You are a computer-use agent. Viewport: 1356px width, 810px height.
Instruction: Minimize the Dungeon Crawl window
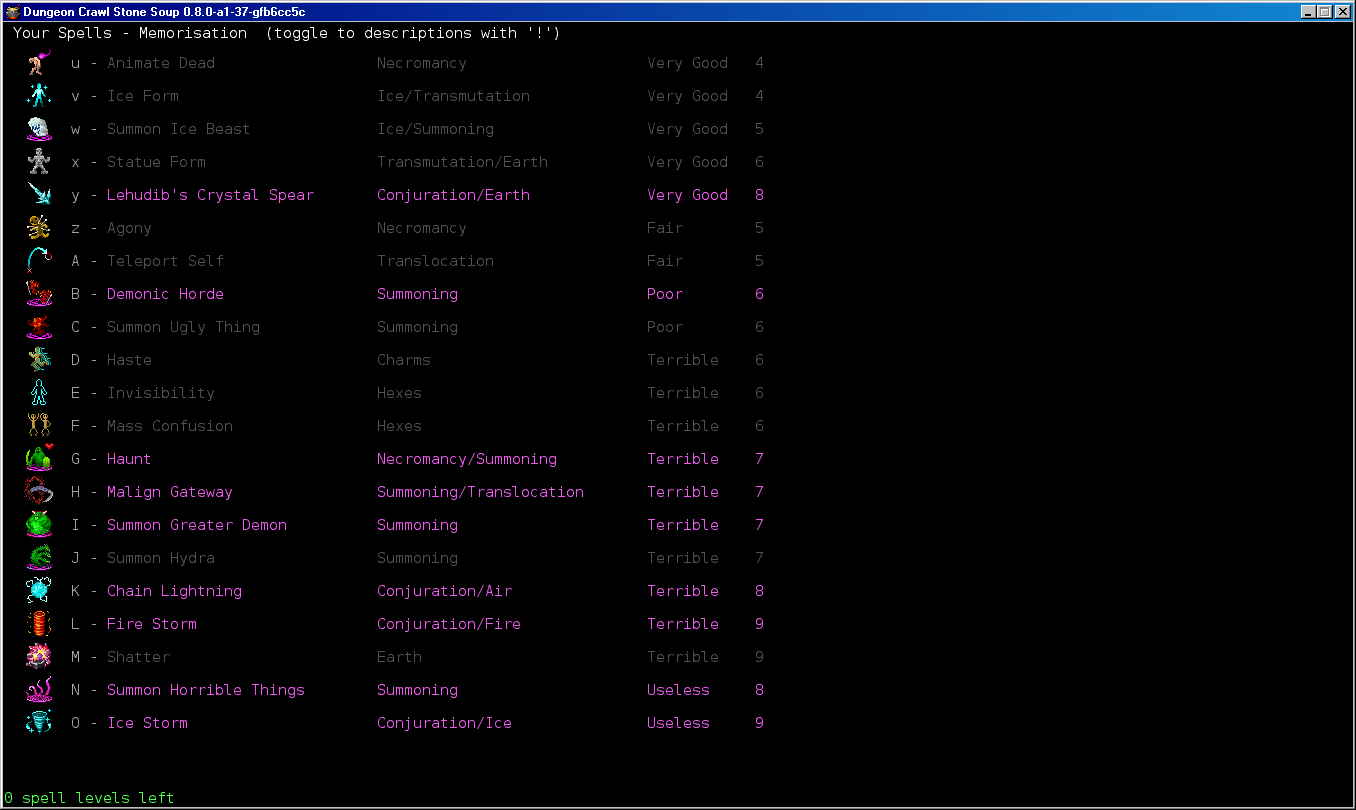click(1309, 12)
